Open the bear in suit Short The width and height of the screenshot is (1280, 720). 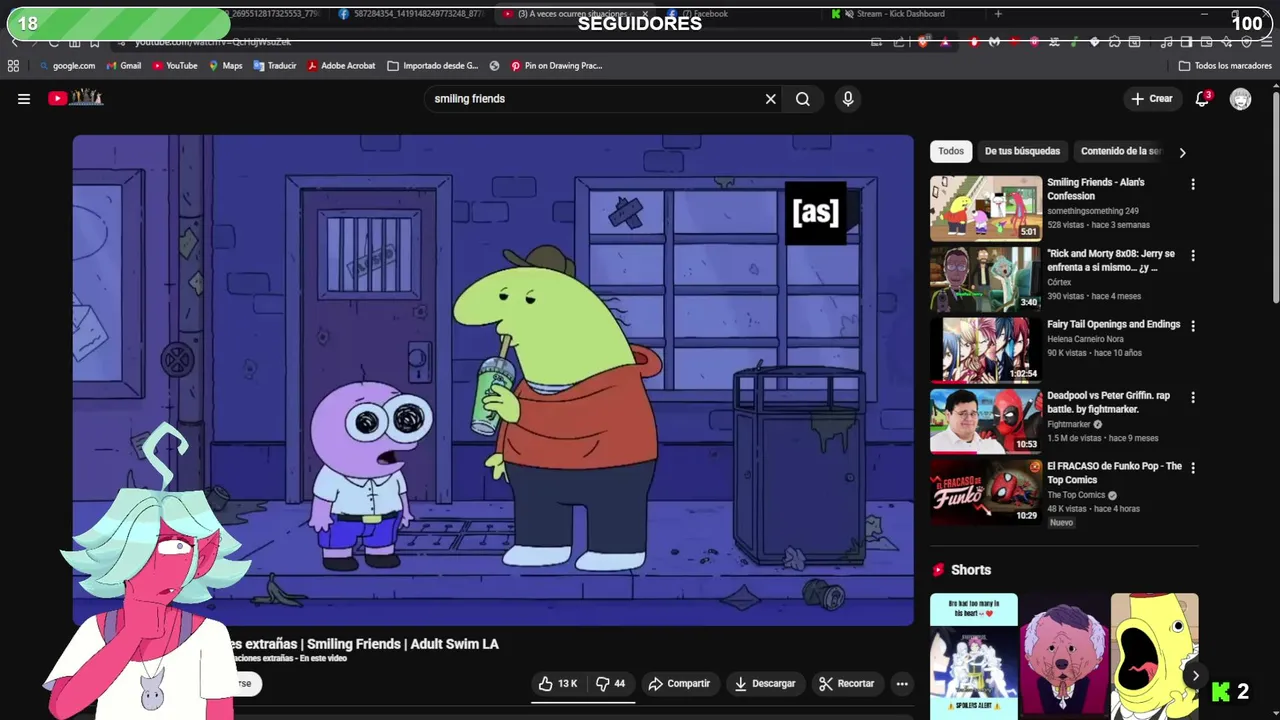coord(1064,656)
